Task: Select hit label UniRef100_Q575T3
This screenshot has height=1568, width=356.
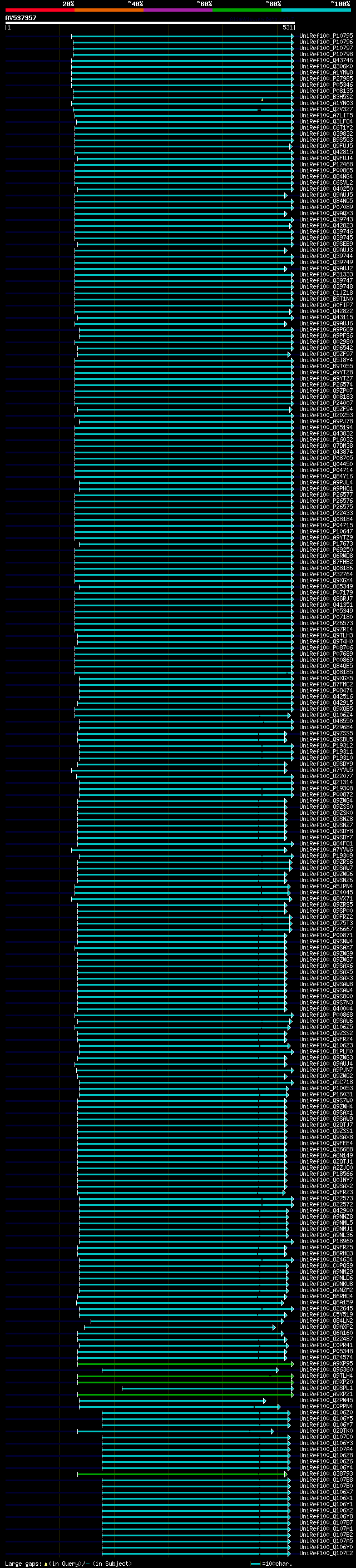Action: (x=326, y=923)
